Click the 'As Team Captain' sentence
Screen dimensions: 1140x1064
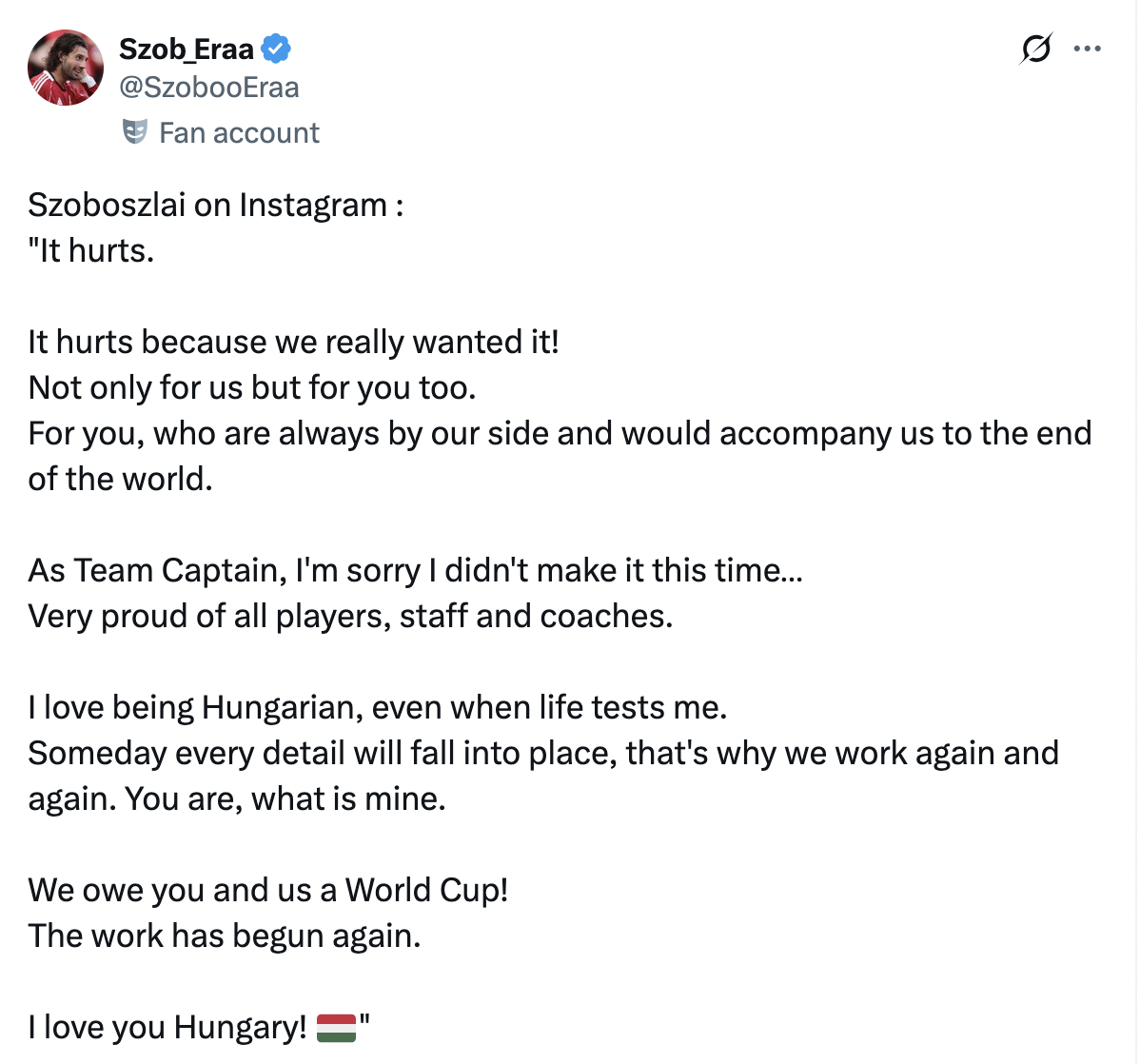[x=416, y=570]
